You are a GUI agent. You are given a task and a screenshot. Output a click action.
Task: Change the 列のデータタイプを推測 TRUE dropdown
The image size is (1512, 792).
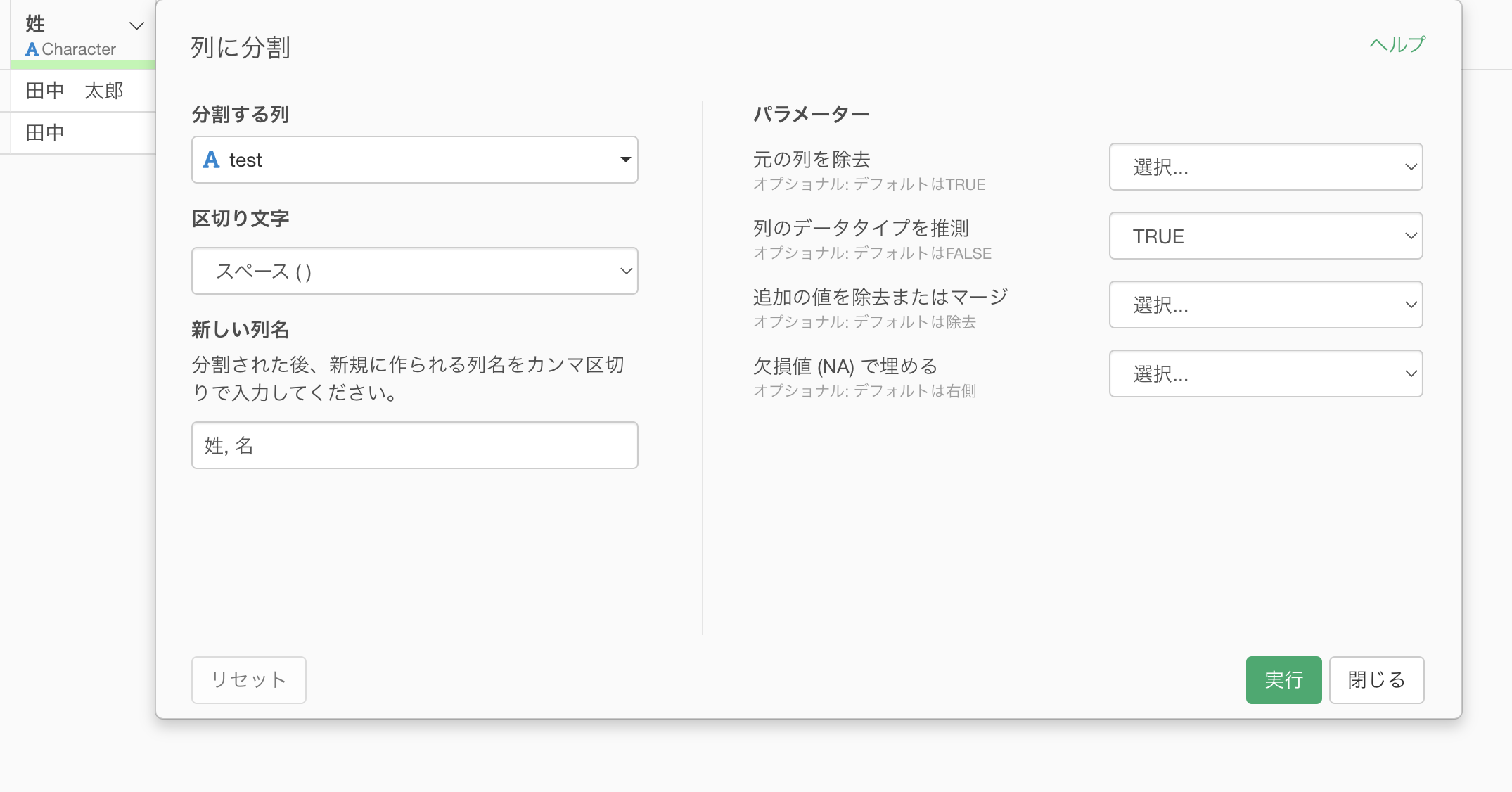click(x=1265, y=236)
